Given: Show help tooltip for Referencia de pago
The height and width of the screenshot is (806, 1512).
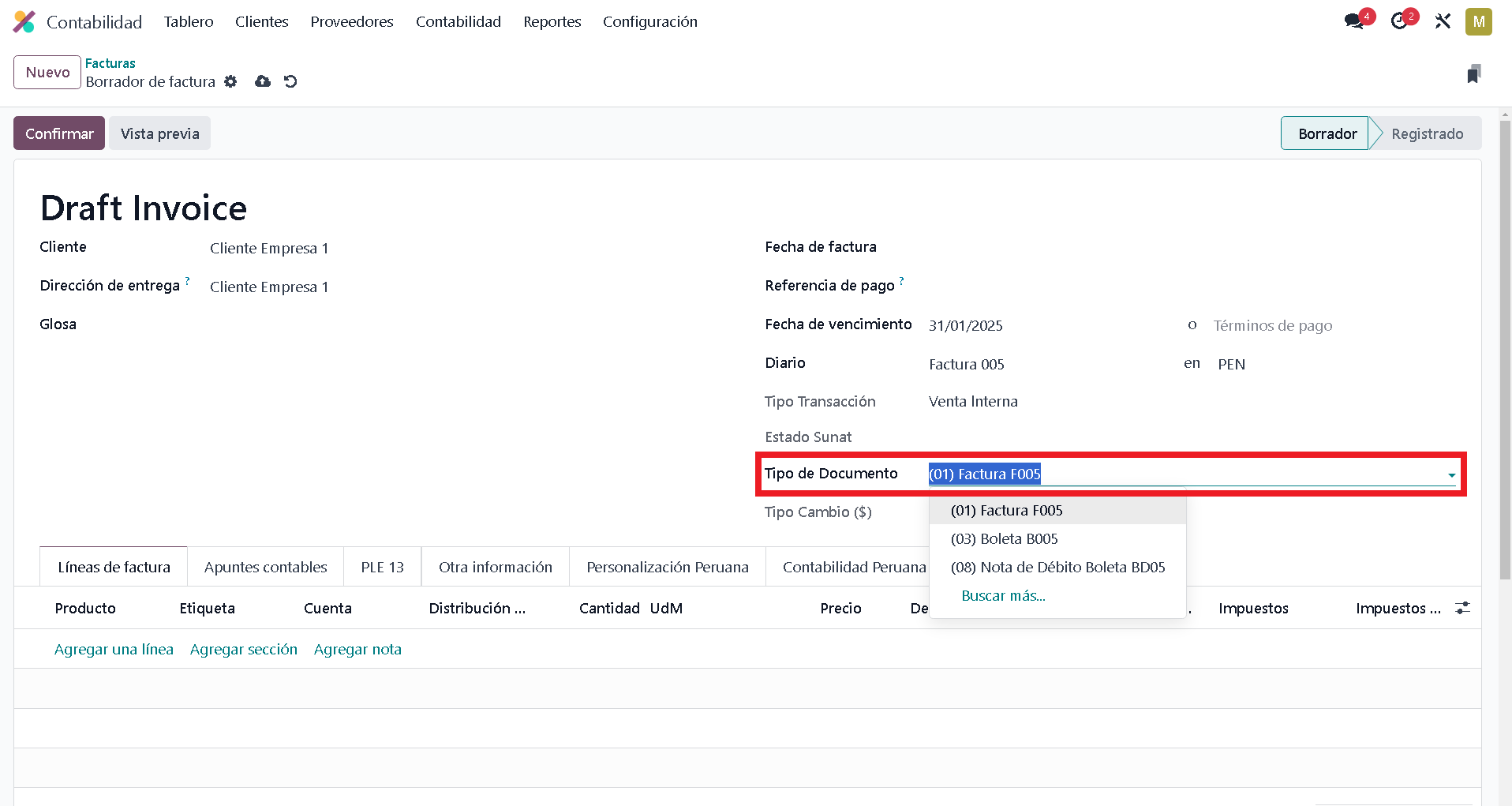Looking at the screenshot, I should tap(901, 280).
